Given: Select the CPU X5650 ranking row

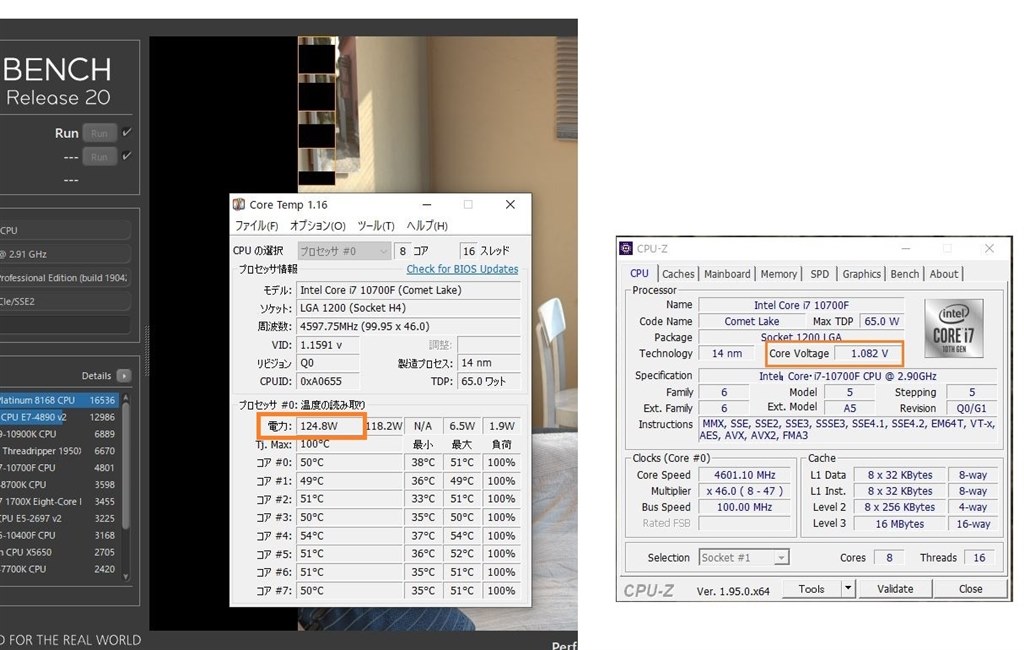Looking at the screenshot, I should [59, 552].
